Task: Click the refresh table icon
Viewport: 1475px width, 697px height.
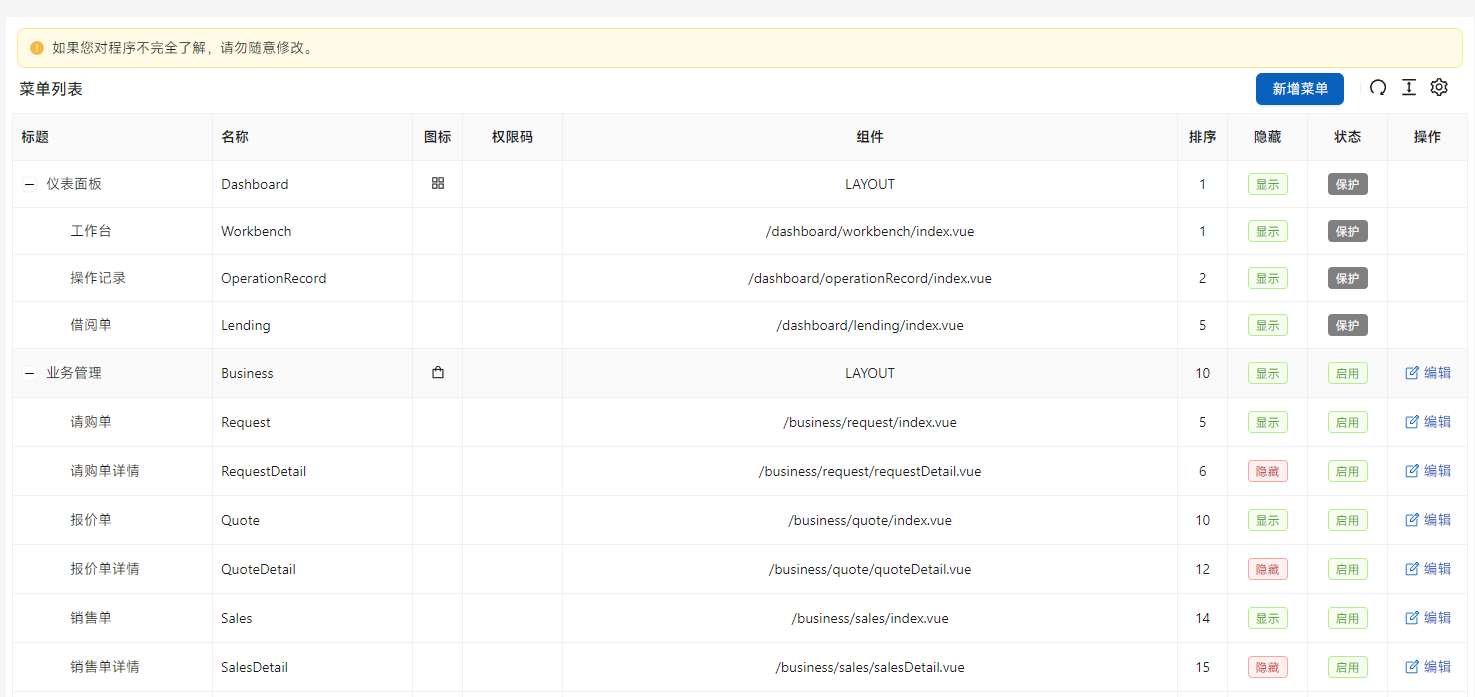Action: point(1378,88)
